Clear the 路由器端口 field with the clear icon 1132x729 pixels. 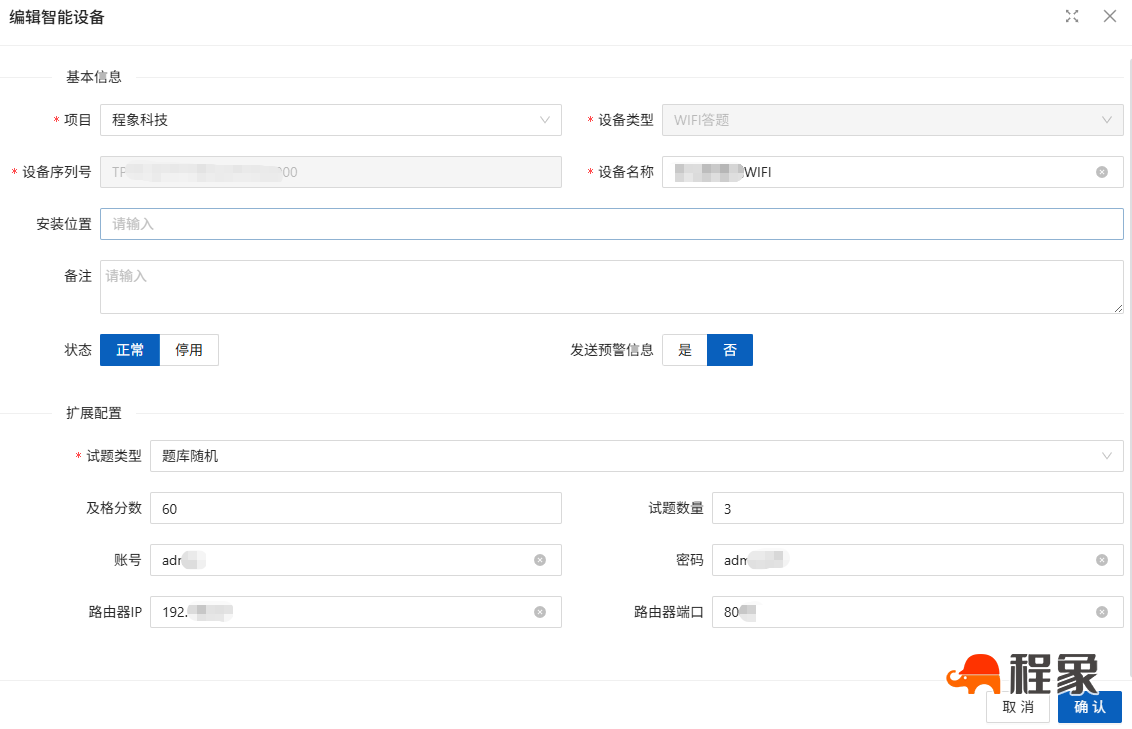point(1102,612)
